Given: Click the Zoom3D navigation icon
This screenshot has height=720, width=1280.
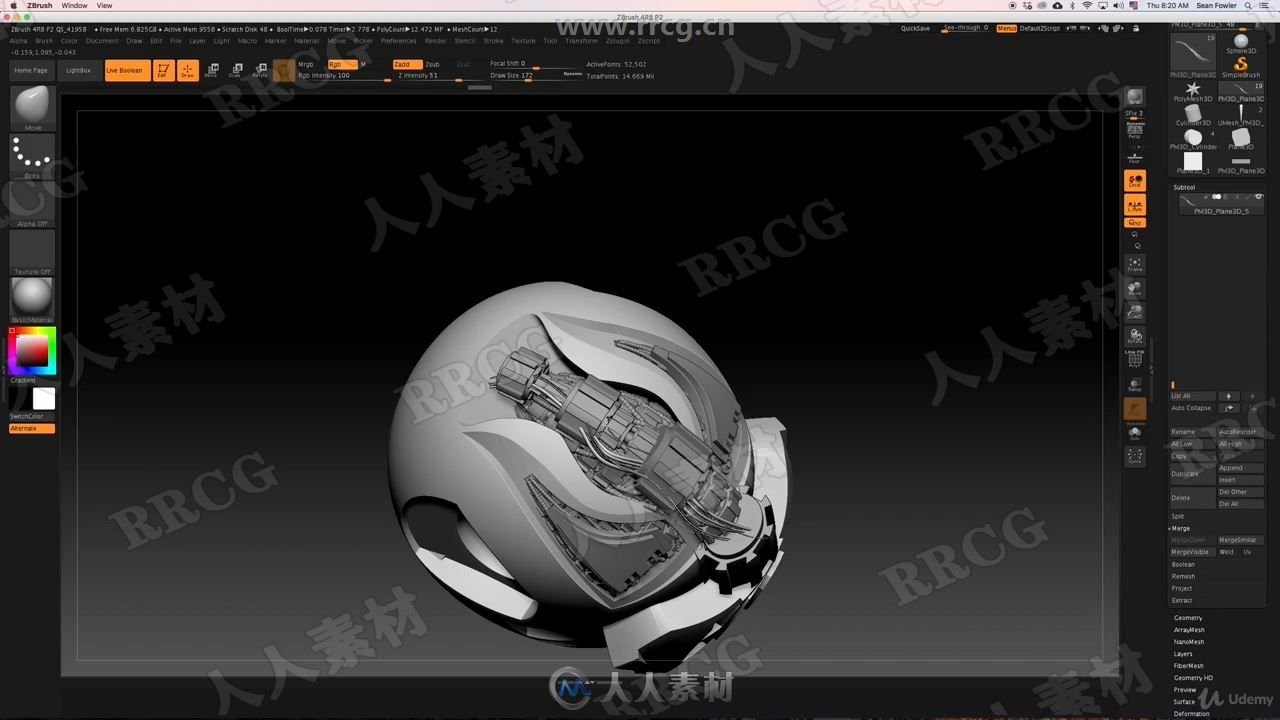Looking at the screenshot, I should (x=1135, y=313).
